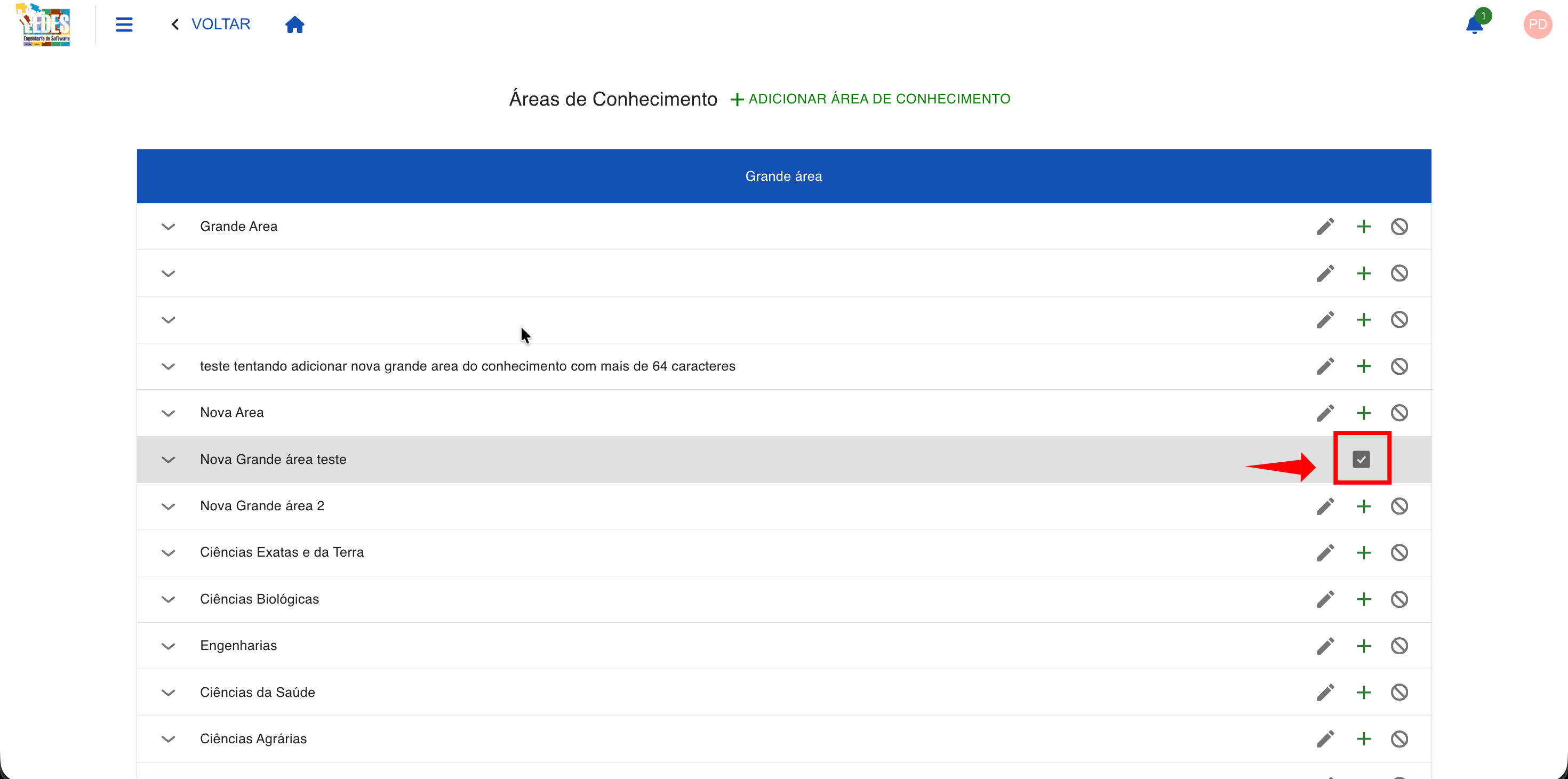Expand the Ciências Exatas e da Terra row

(169, 552)
